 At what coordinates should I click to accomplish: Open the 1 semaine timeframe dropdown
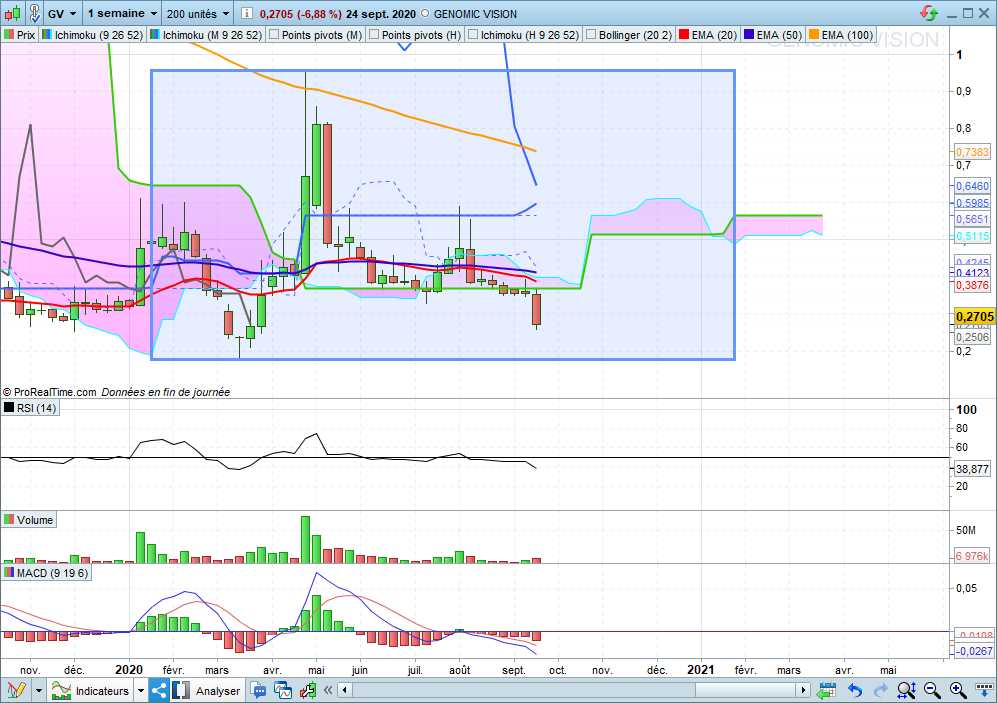point(122,14)
